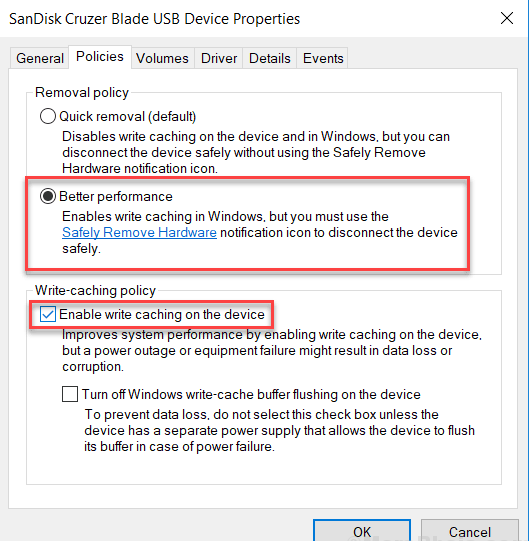Select the Policies tab
The height and width of the screenshot is (541, 529).
tap(100, 57)
